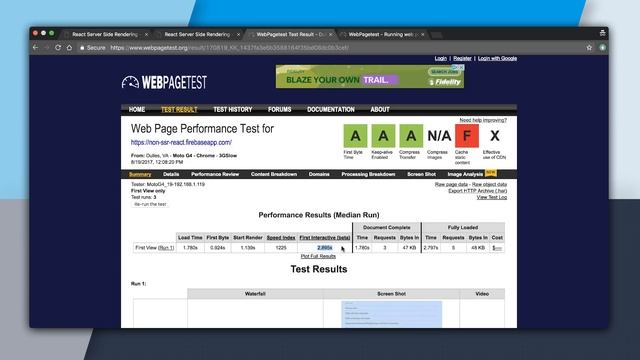
Task: Click Raw page data link
Action: [x=451, y=184]
